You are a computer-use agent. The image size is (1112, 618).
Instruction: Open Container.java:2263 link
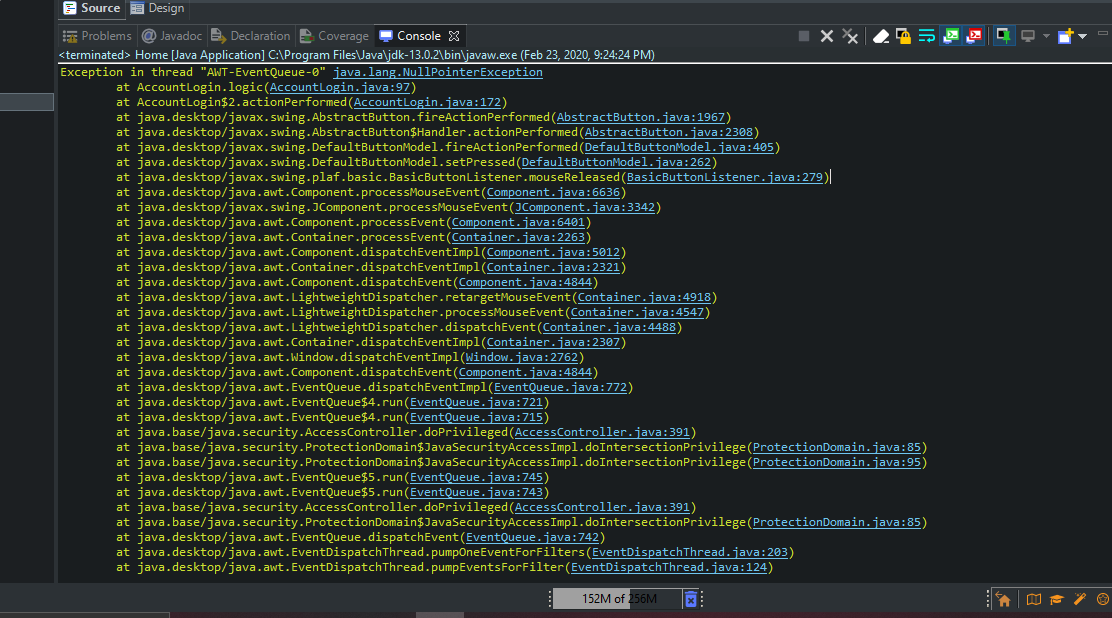[518, 237]
